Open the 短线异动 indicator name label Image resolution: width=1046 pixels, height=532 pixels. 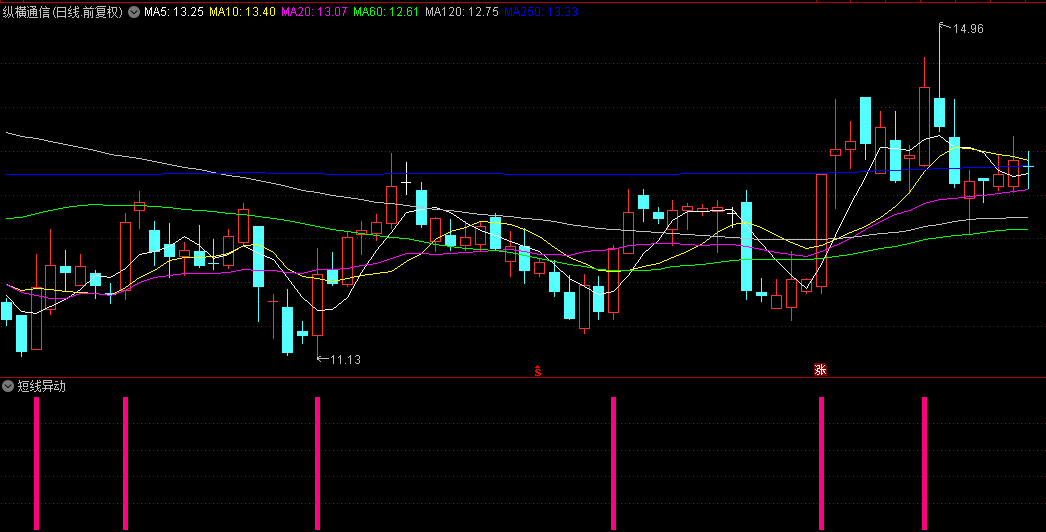pyautogui.click(x=41, y=386)
